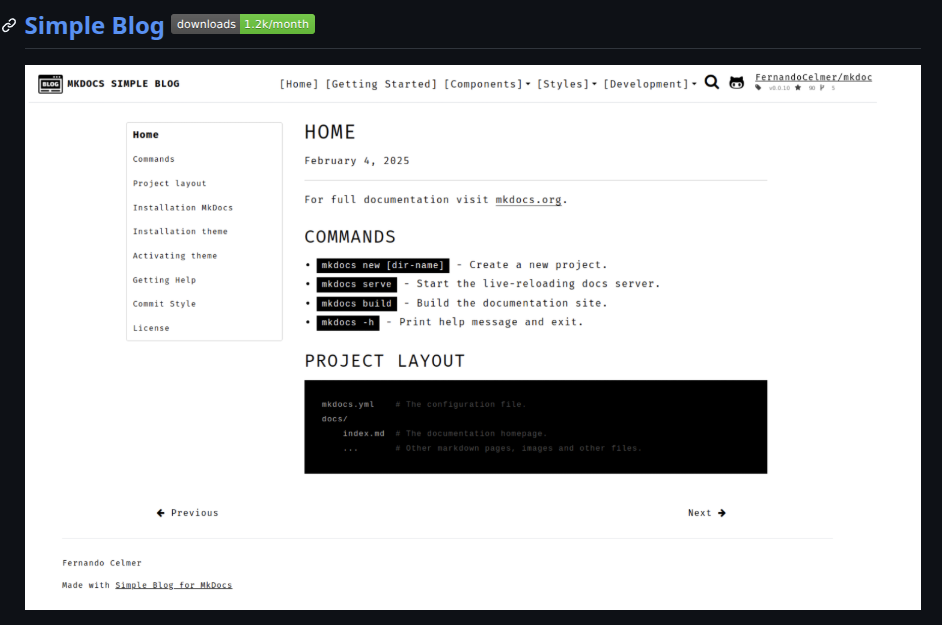Open the Home navbar item

coord(299,84)
